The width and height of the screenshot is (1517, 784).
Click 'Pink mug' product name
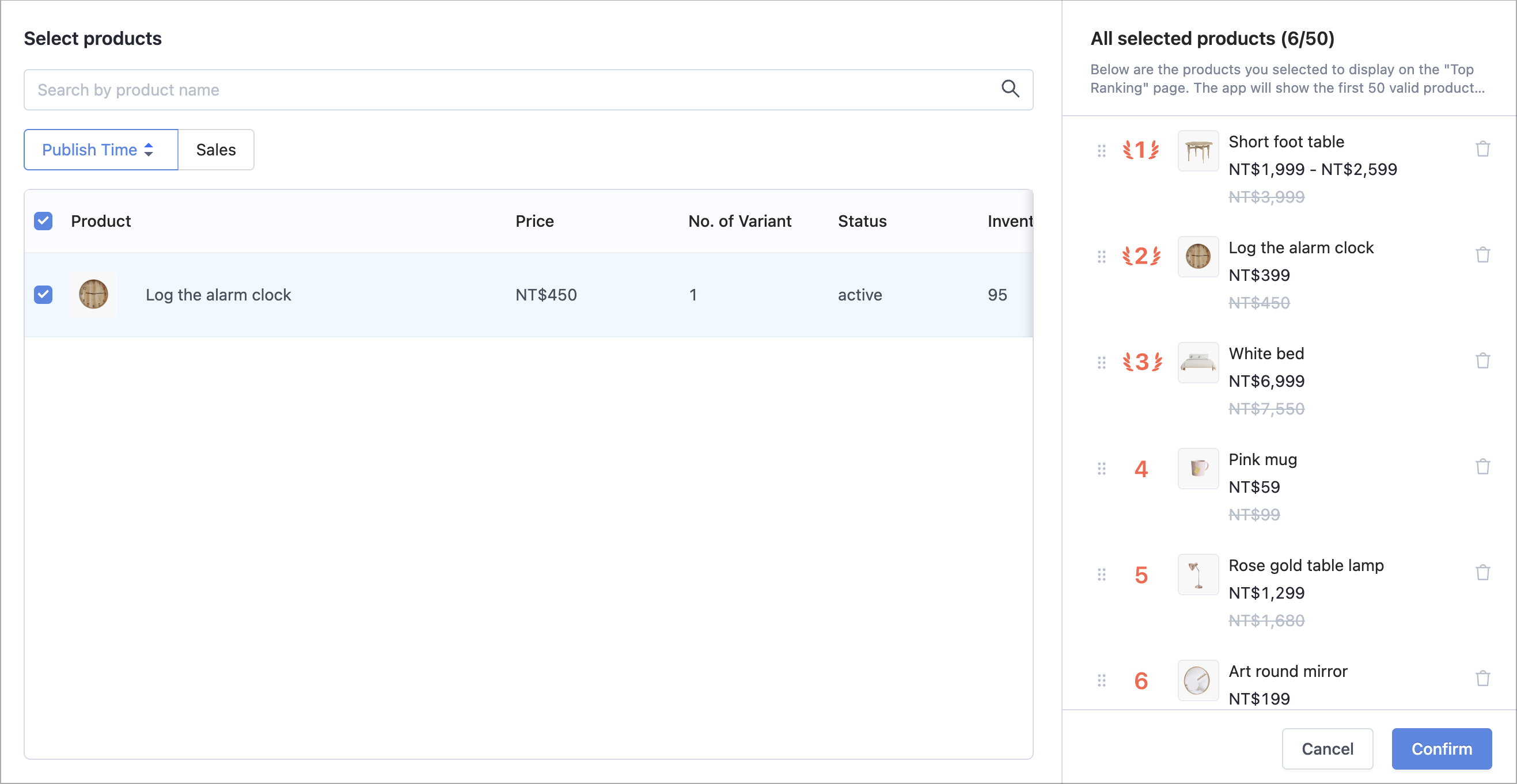click(x=1262, y=459)
